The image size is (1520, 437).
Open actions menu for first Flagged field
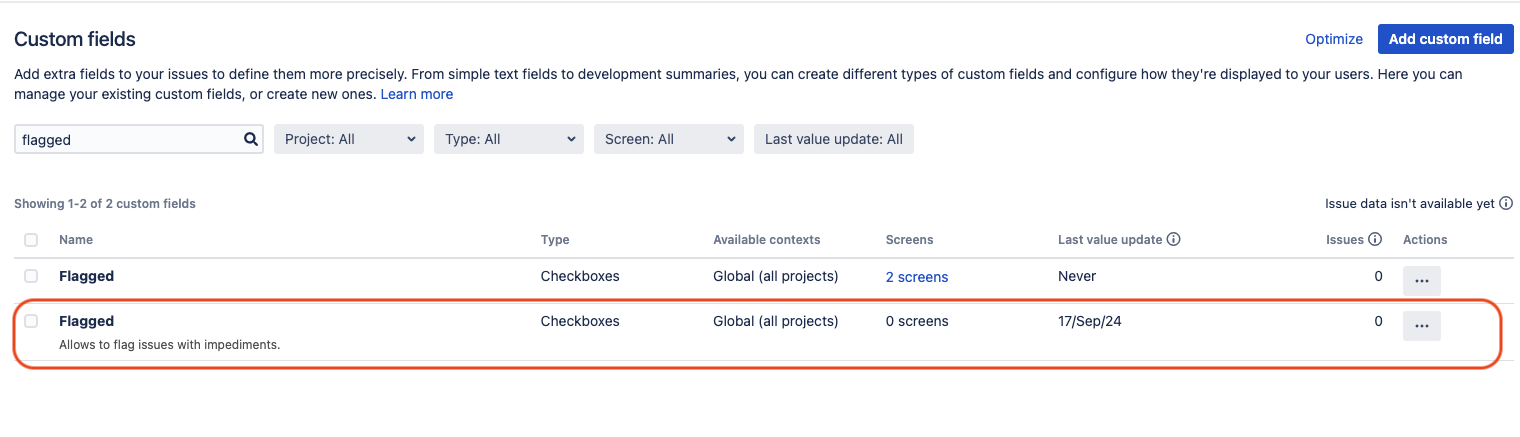click(1421, 281)
